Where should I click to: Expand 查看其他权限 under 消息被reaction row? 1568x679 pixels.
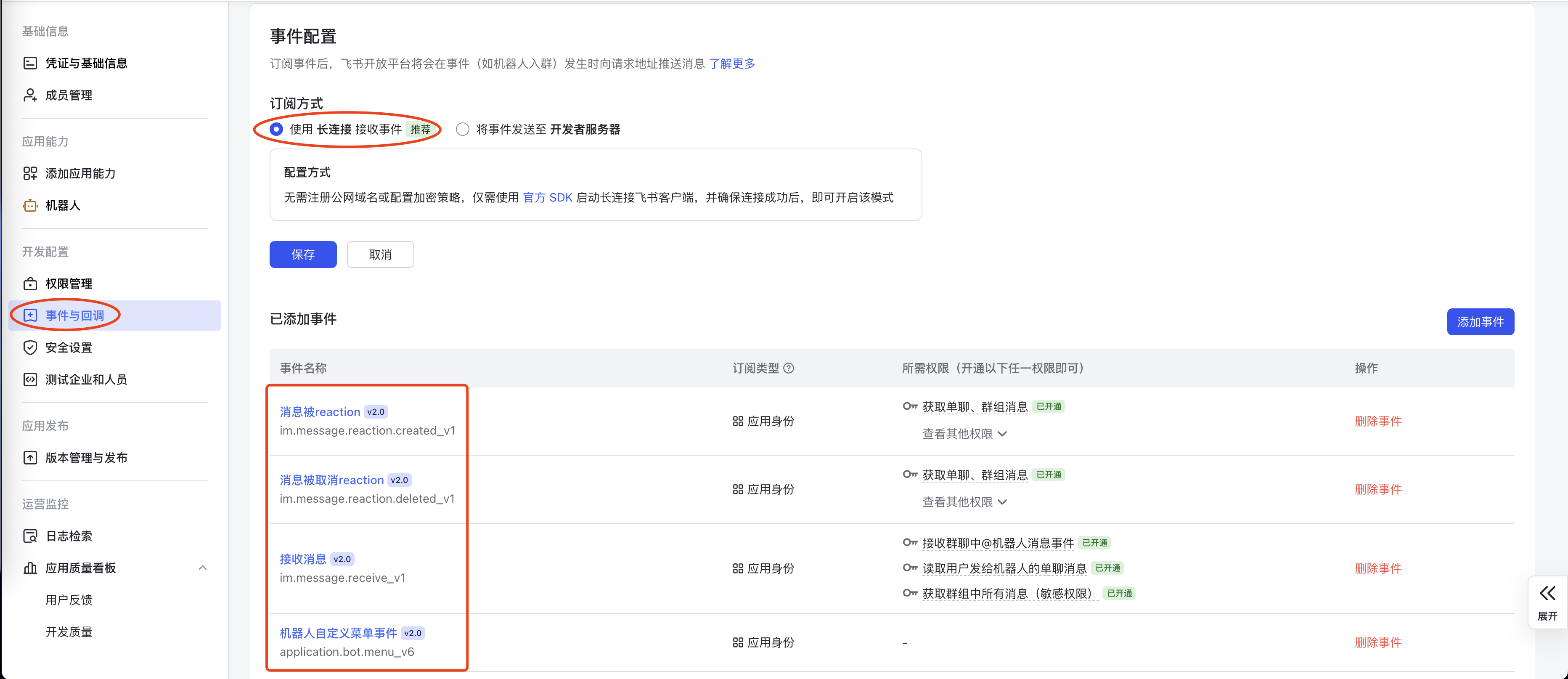964,434
